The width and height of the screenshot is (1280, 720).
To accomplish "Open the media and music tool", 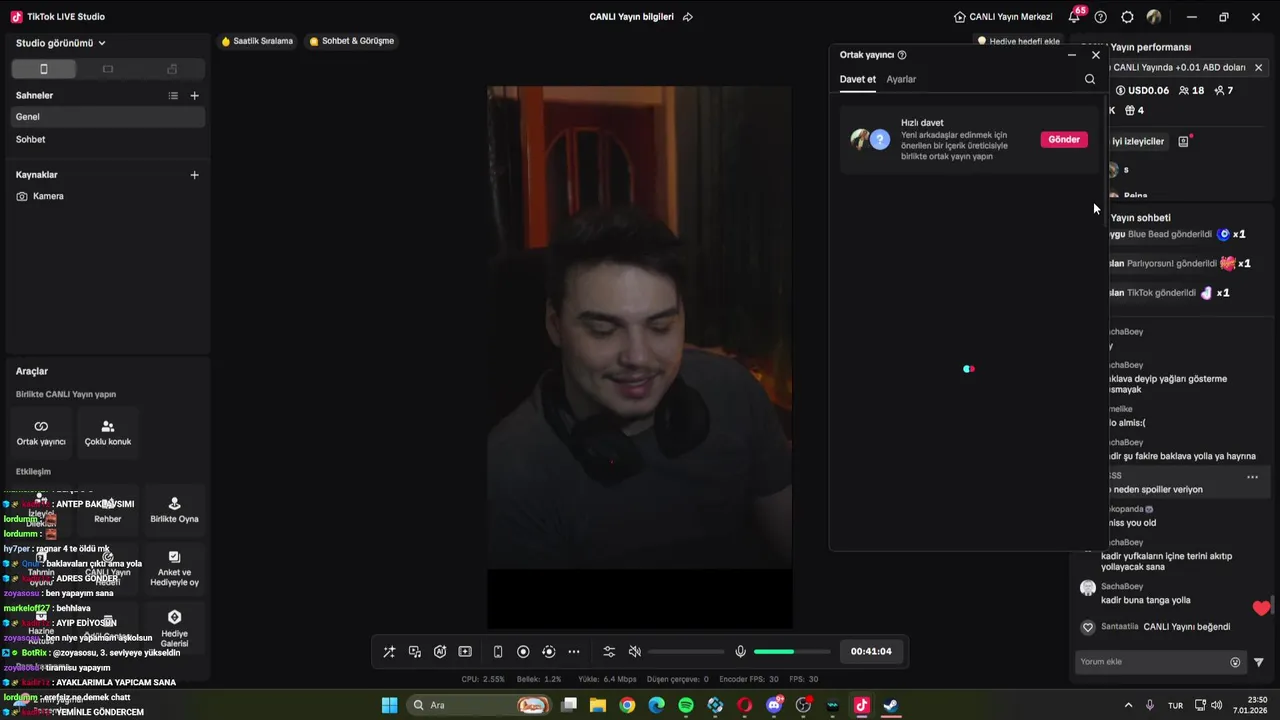I will coord(415,652).
